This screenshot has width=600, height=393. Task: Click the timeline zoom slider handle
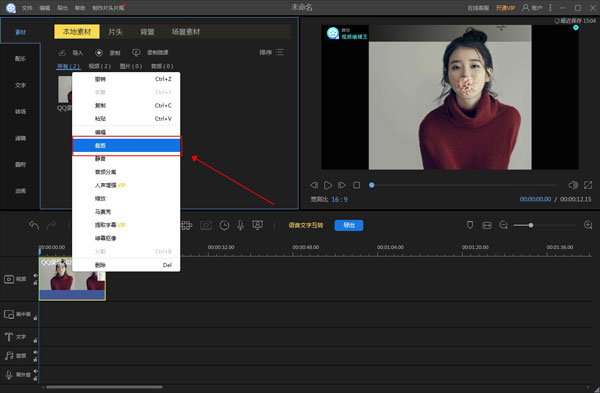pyautogui.click(x=531, y=225)
